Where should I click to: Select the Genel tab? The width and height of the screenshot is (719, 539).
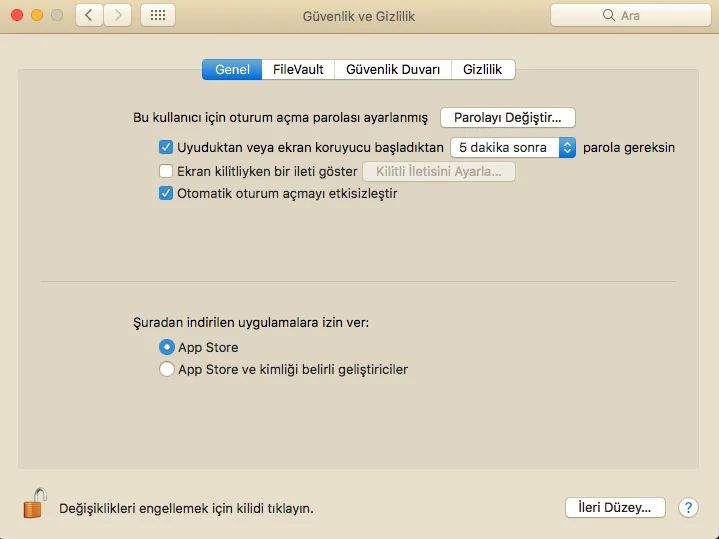click(232, 69)
